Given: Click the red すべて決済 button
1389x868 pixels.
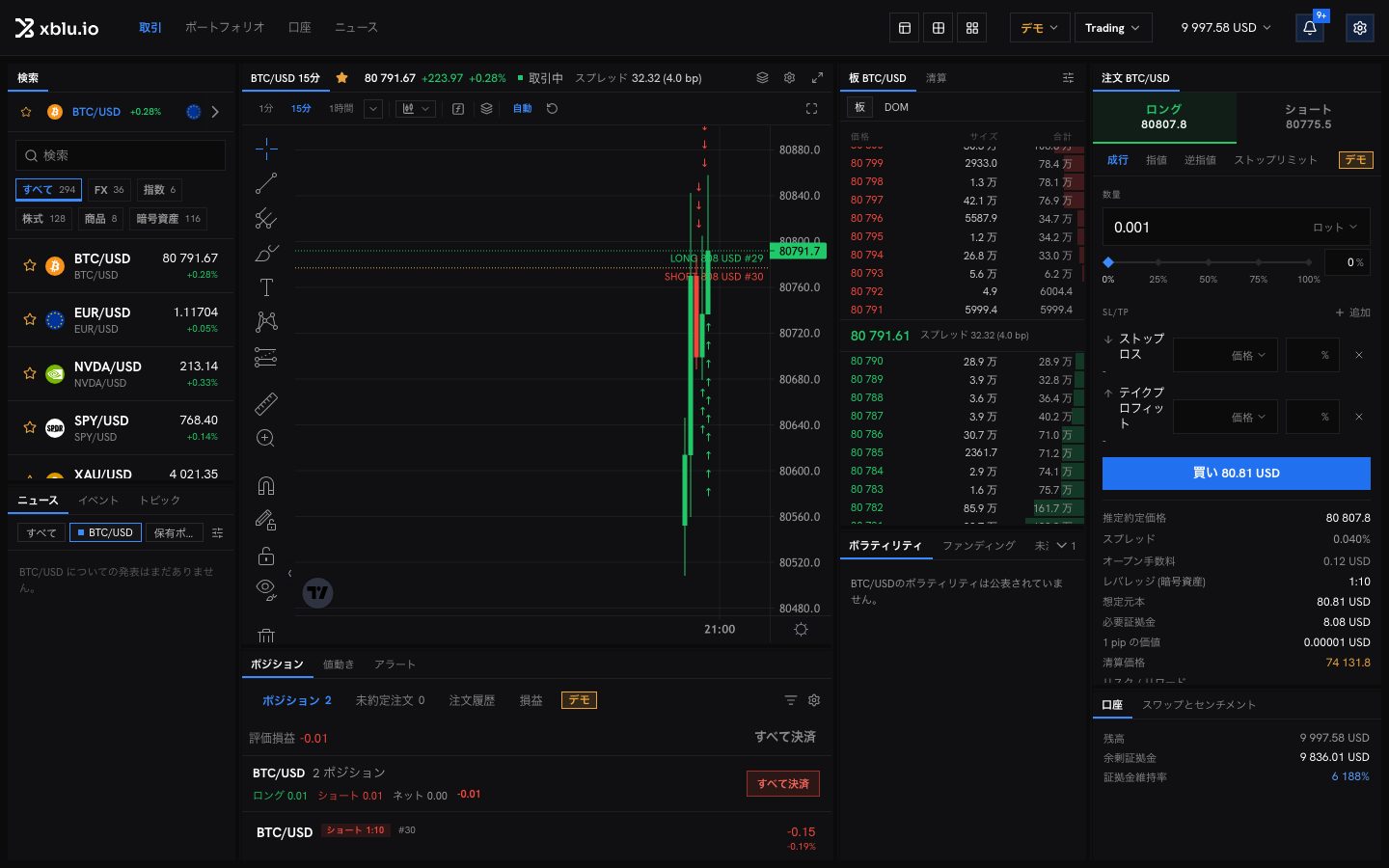Looking at the screenshot, I should tap(783, 784).
